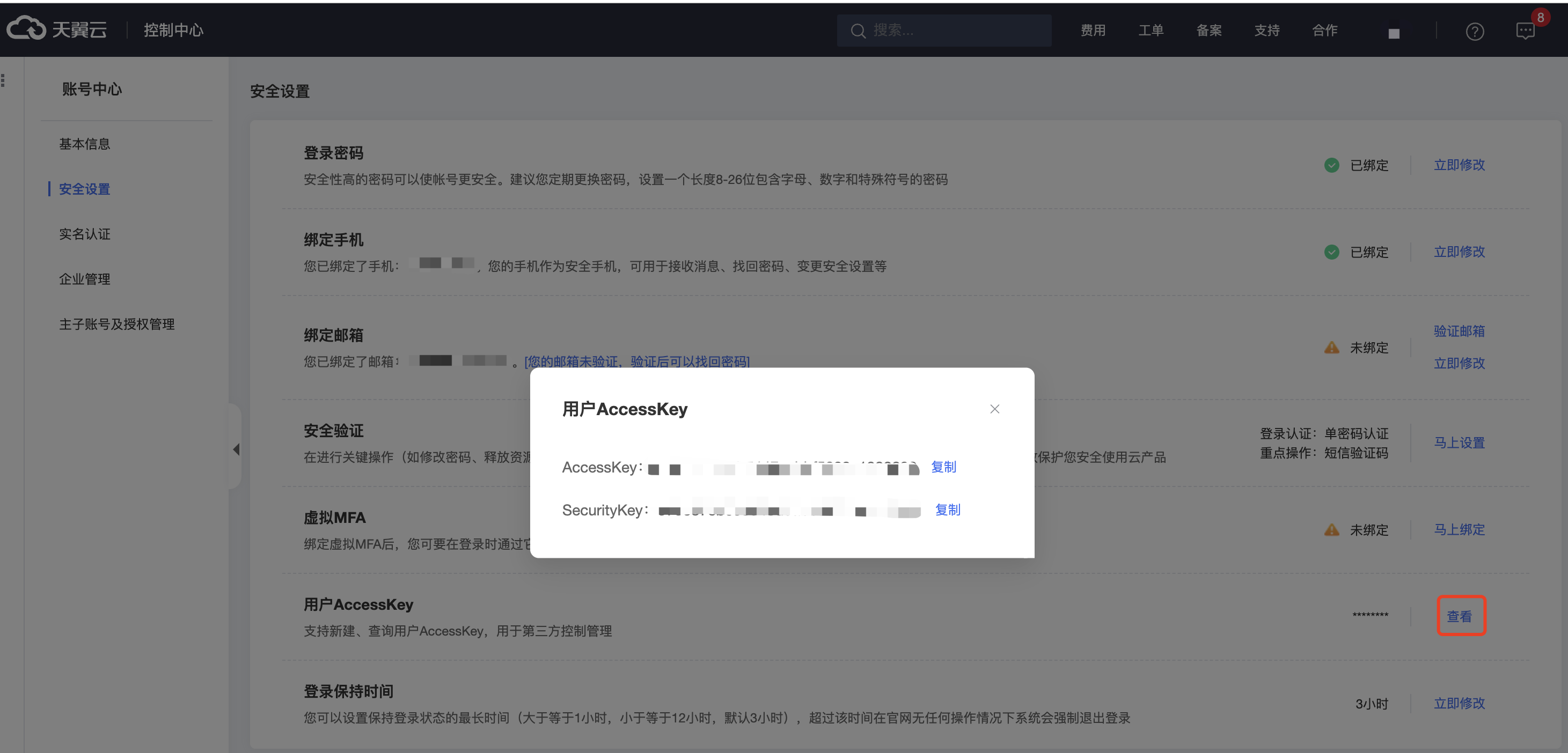Open 基本信息 in the sidebar

pyautogui.click(x=85, y=144)
